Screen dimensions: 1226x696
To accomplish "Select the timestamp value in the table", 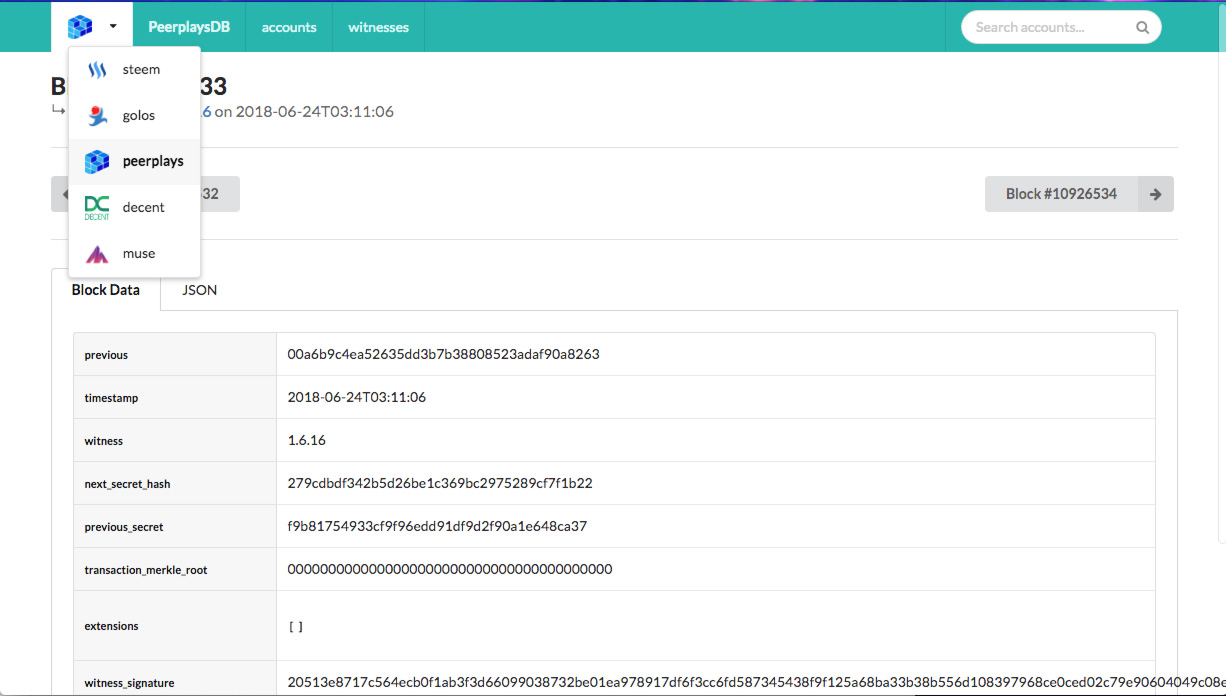I will [357, 397].
